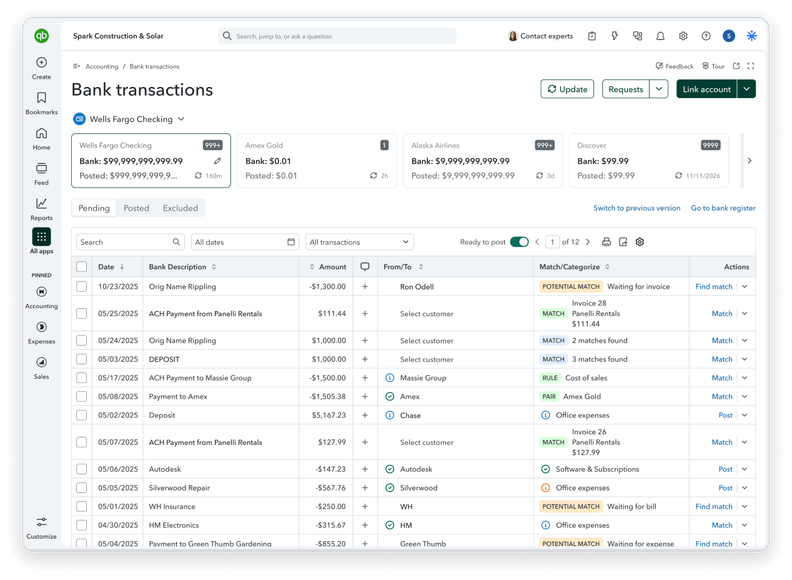Click the notifications bell icon
Viewport: 792px width, 580px height.
[660, 36]
